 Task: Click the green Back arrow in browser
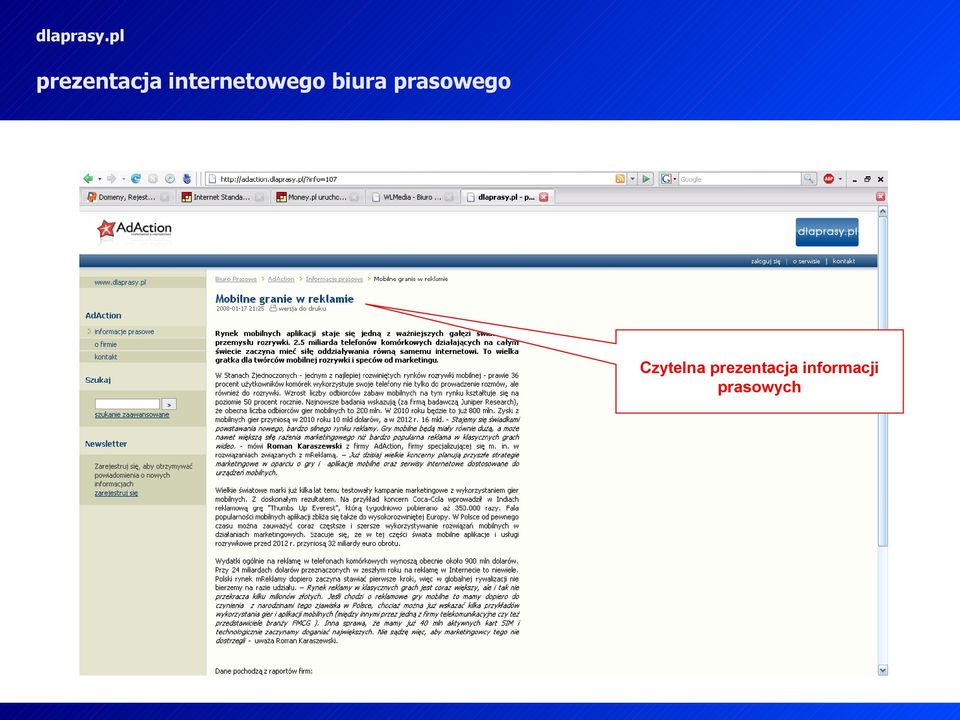pyautogui.click(x=88, y=179)
